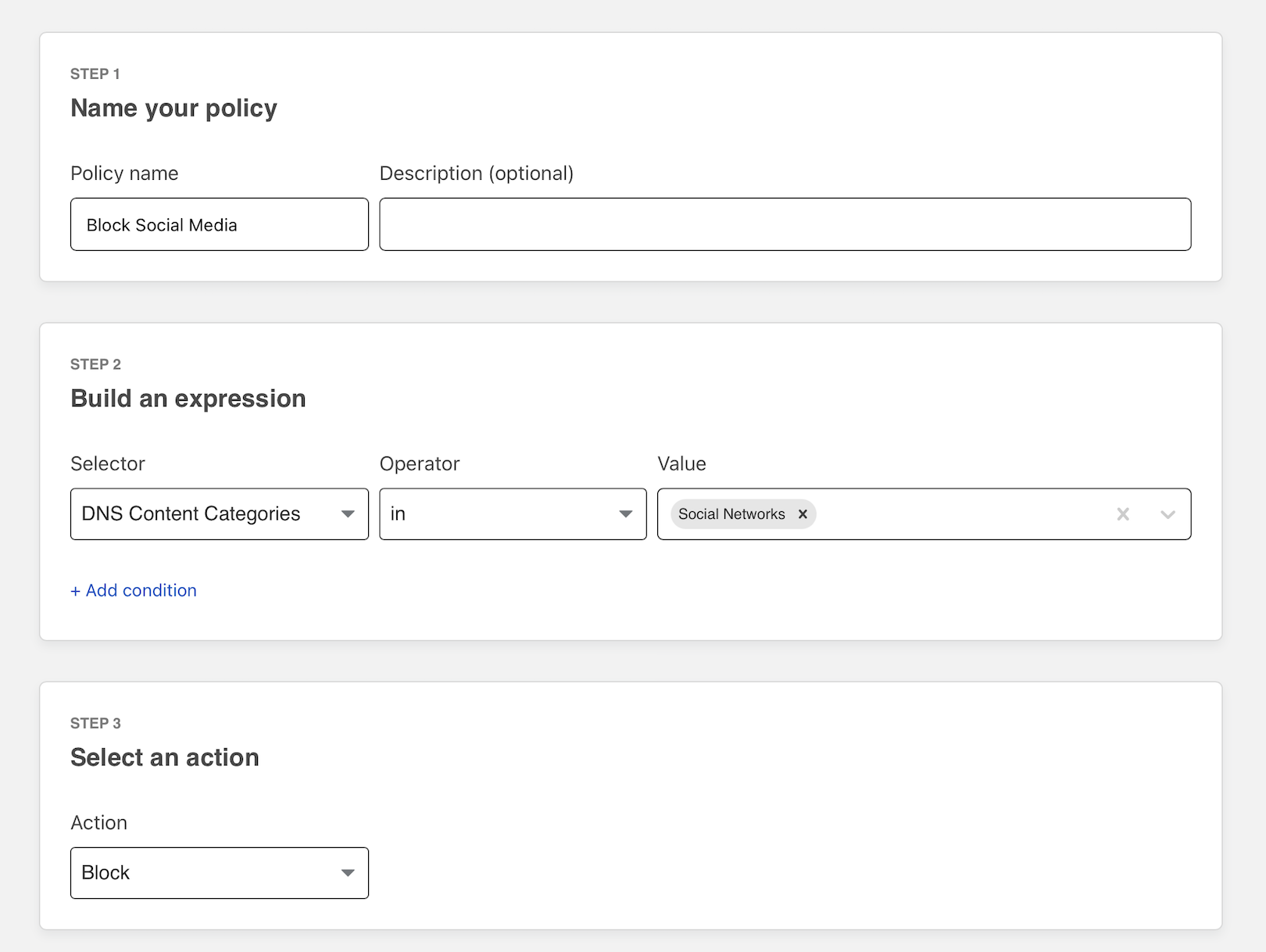The width and height of the screenshot is (1266, 952).
Task: Click the Policy name field with Block Social Media
Action: (x=219, y=224)
